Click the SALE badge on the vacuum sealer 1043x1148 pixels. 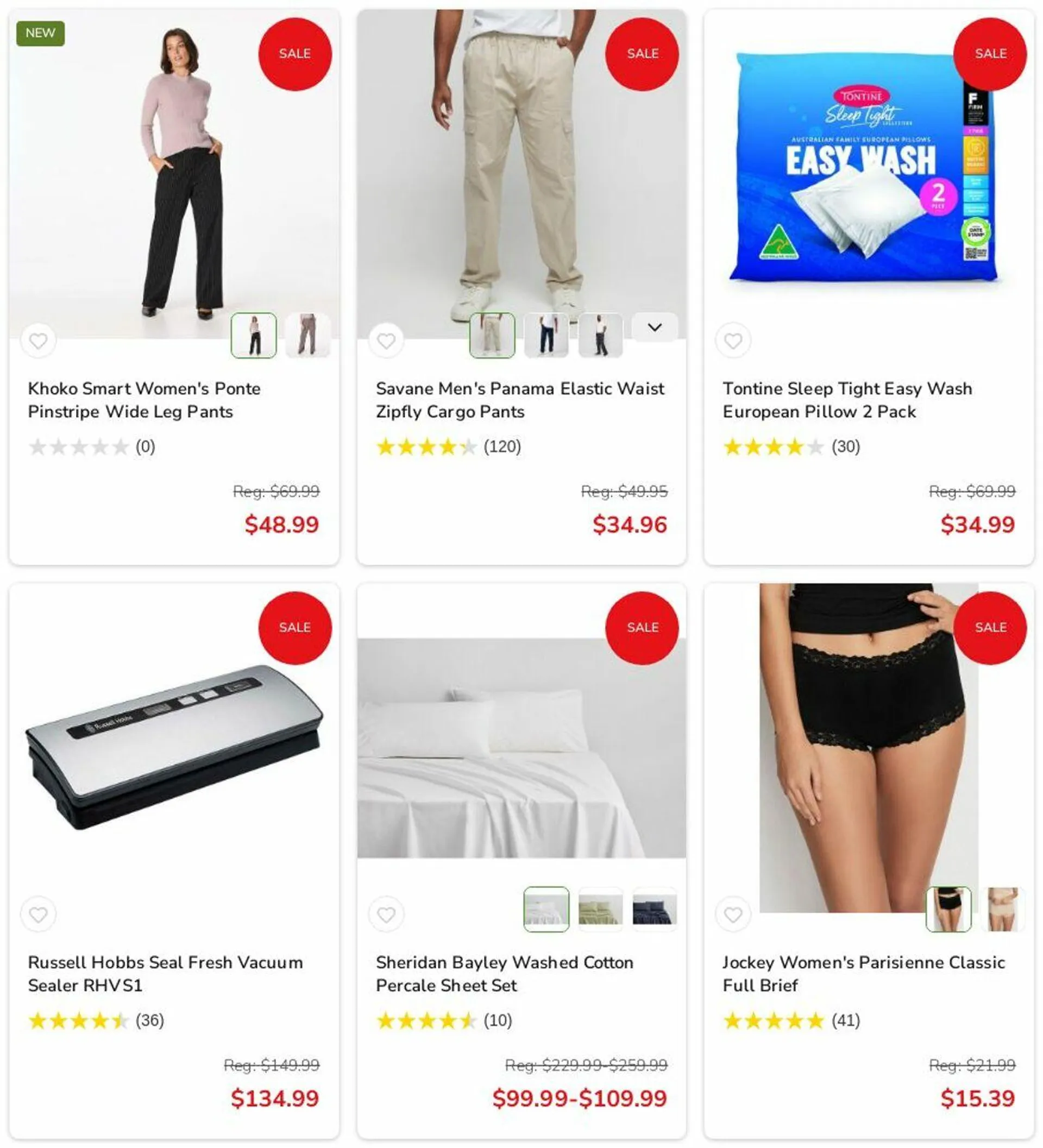coord(295,628)
